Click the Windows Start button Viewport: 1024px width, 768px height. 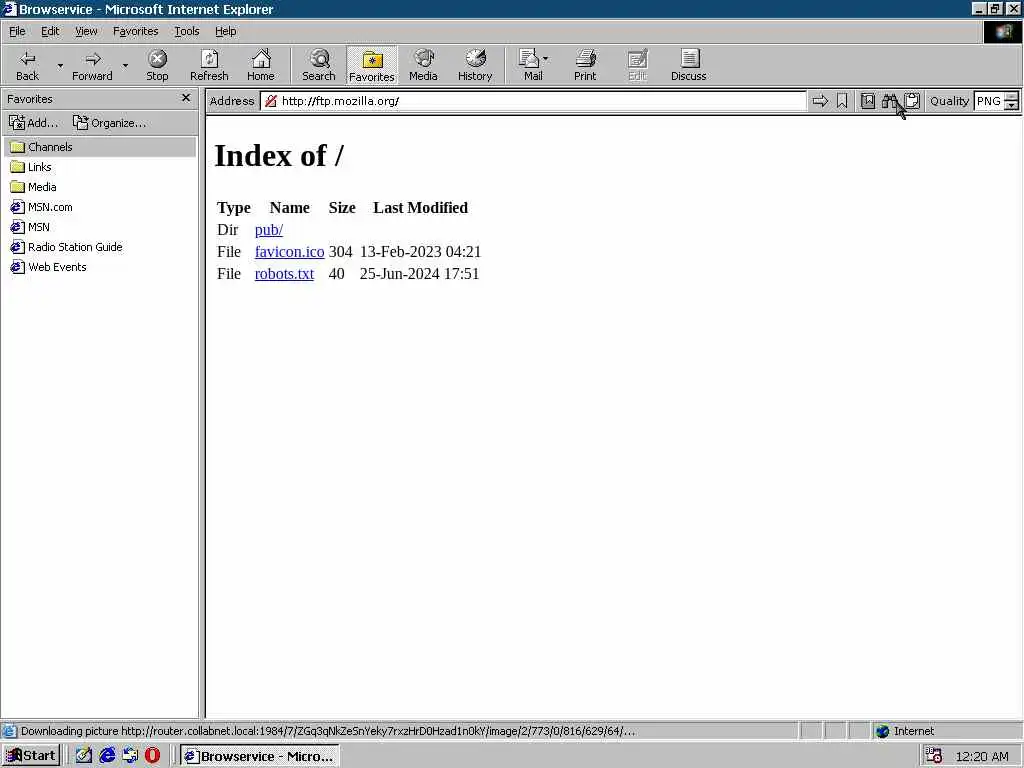[31, 756]
